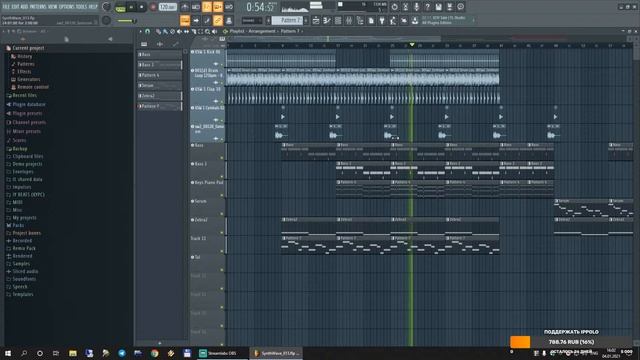Click the microphone one-click recording icon

pos(416,7)
